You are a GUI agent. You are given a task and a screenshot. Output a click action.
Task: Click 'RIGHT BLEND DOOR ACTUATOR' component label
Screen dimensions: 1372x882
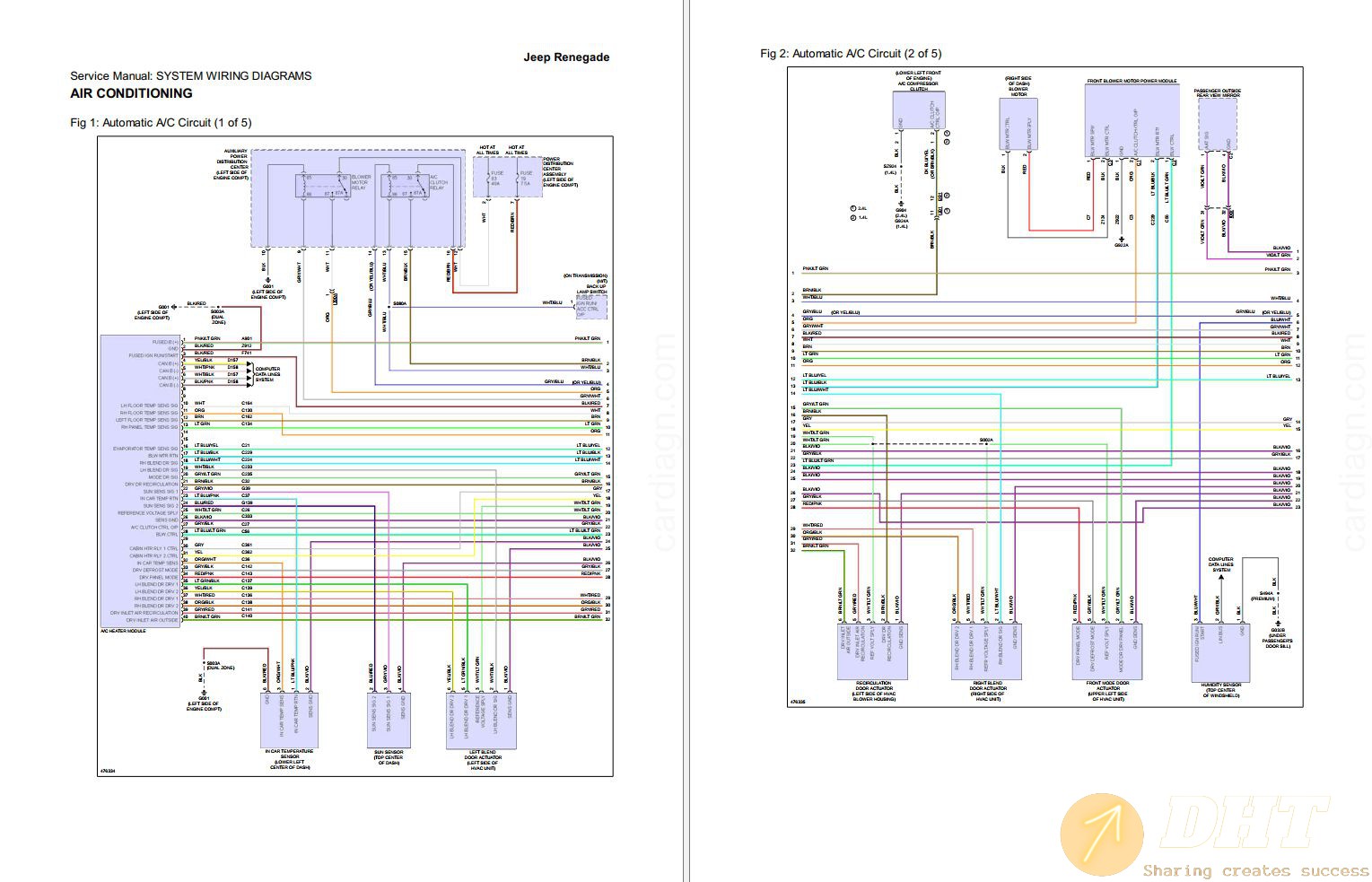[987, 691]
